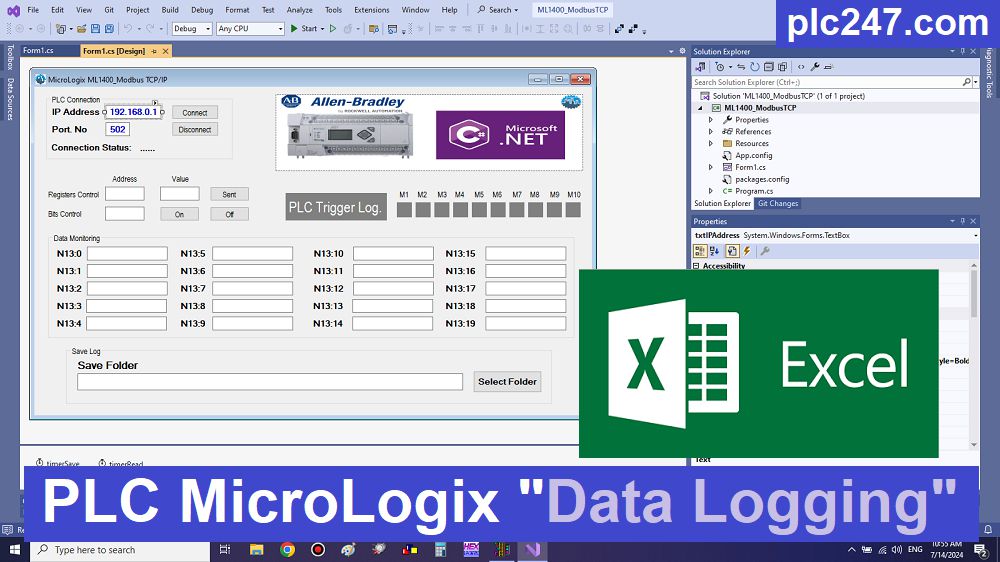Open the Build menu
This screenshot has width=1000, height=562.
click(170, 10)
